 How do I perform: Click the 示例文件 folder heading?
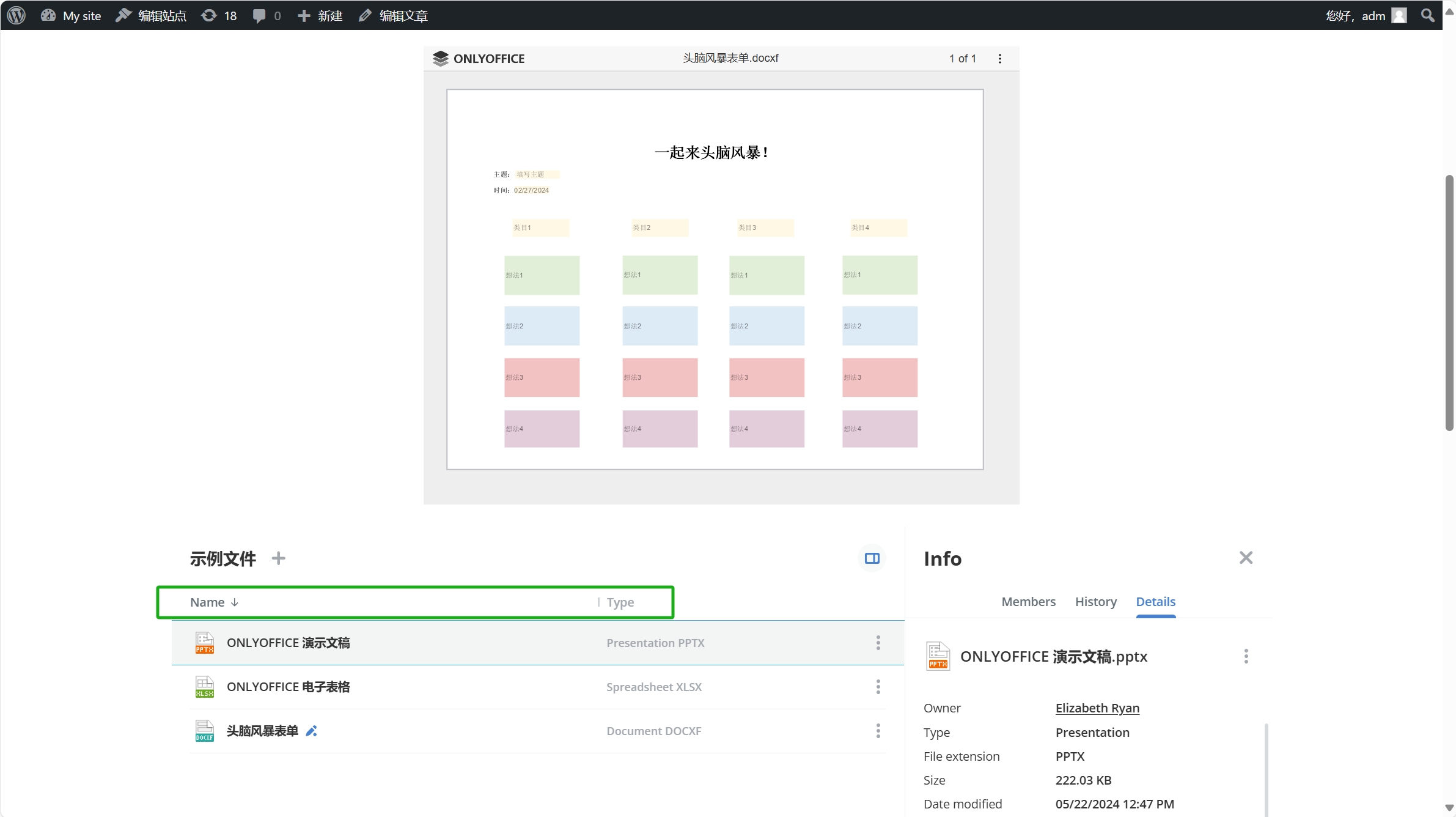pyautogui.click(x=222, y=558)
